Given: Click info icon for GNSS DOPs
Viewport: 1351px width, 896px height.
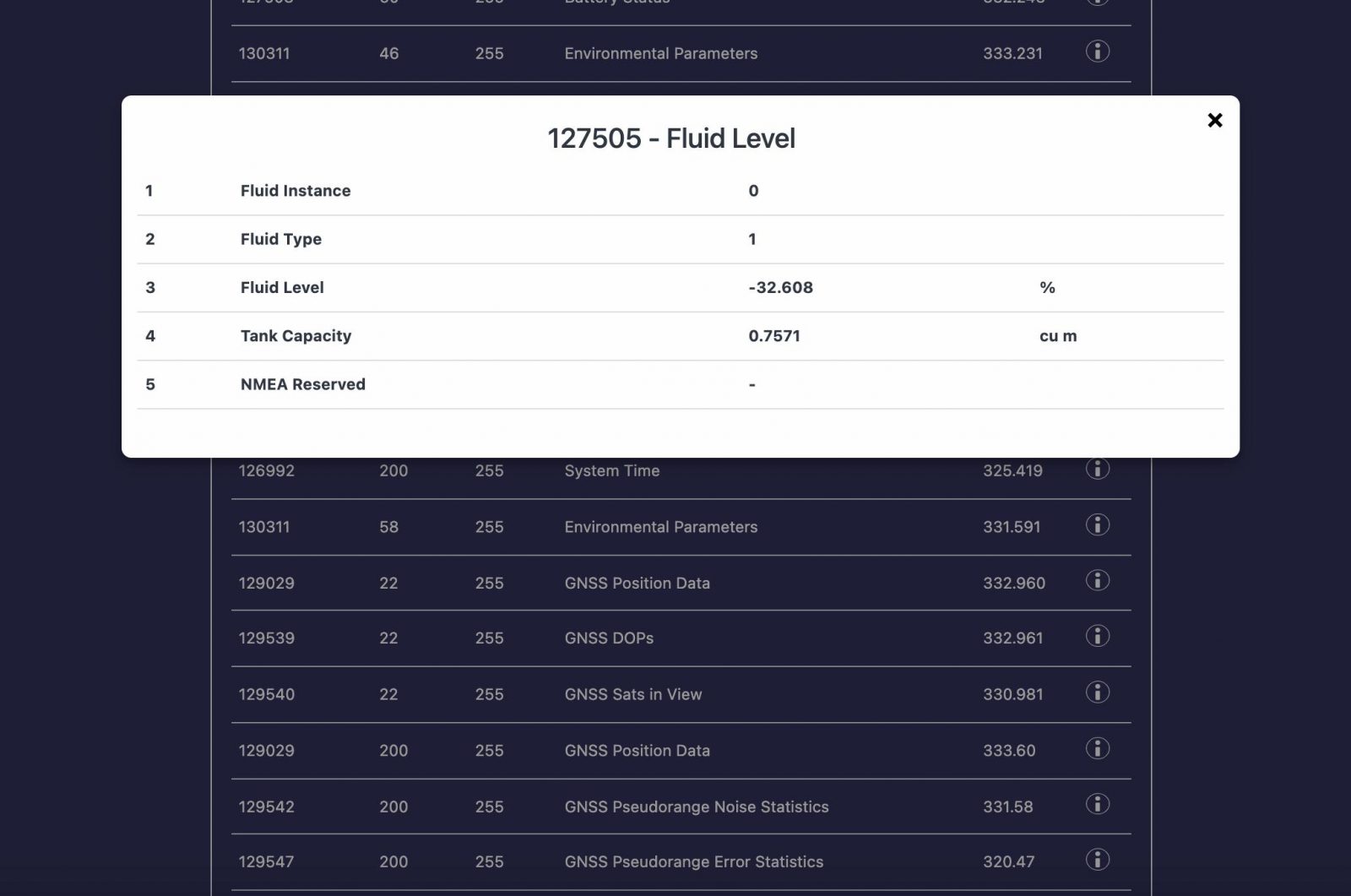Looking at the screenshot, I should (x=1097, y=637).
